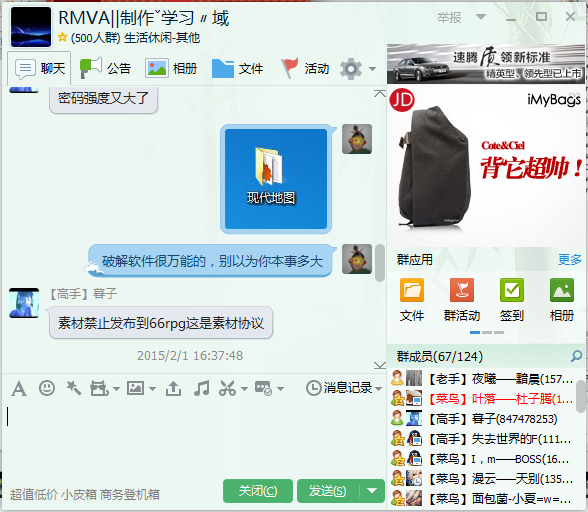Open the 现代地图 folder image
The image size is (588, 512).
(x=276, y=179)
